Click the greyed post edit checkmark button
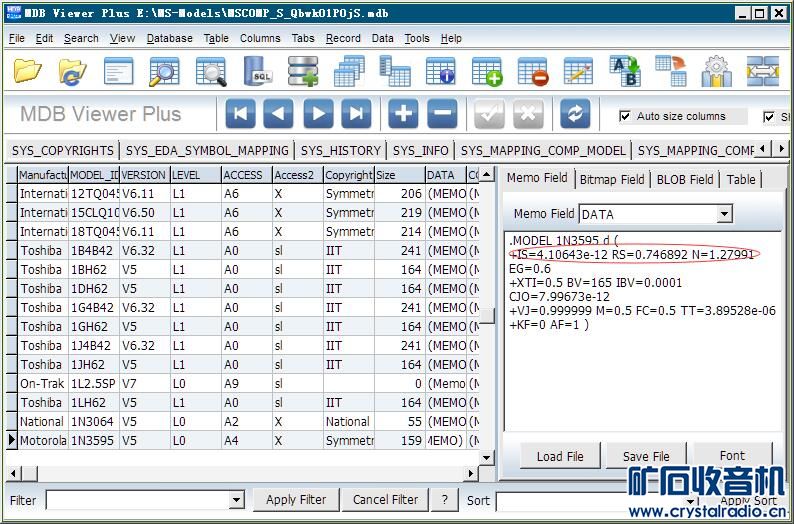This screenshot has height=524, width=794. [489, 113]
